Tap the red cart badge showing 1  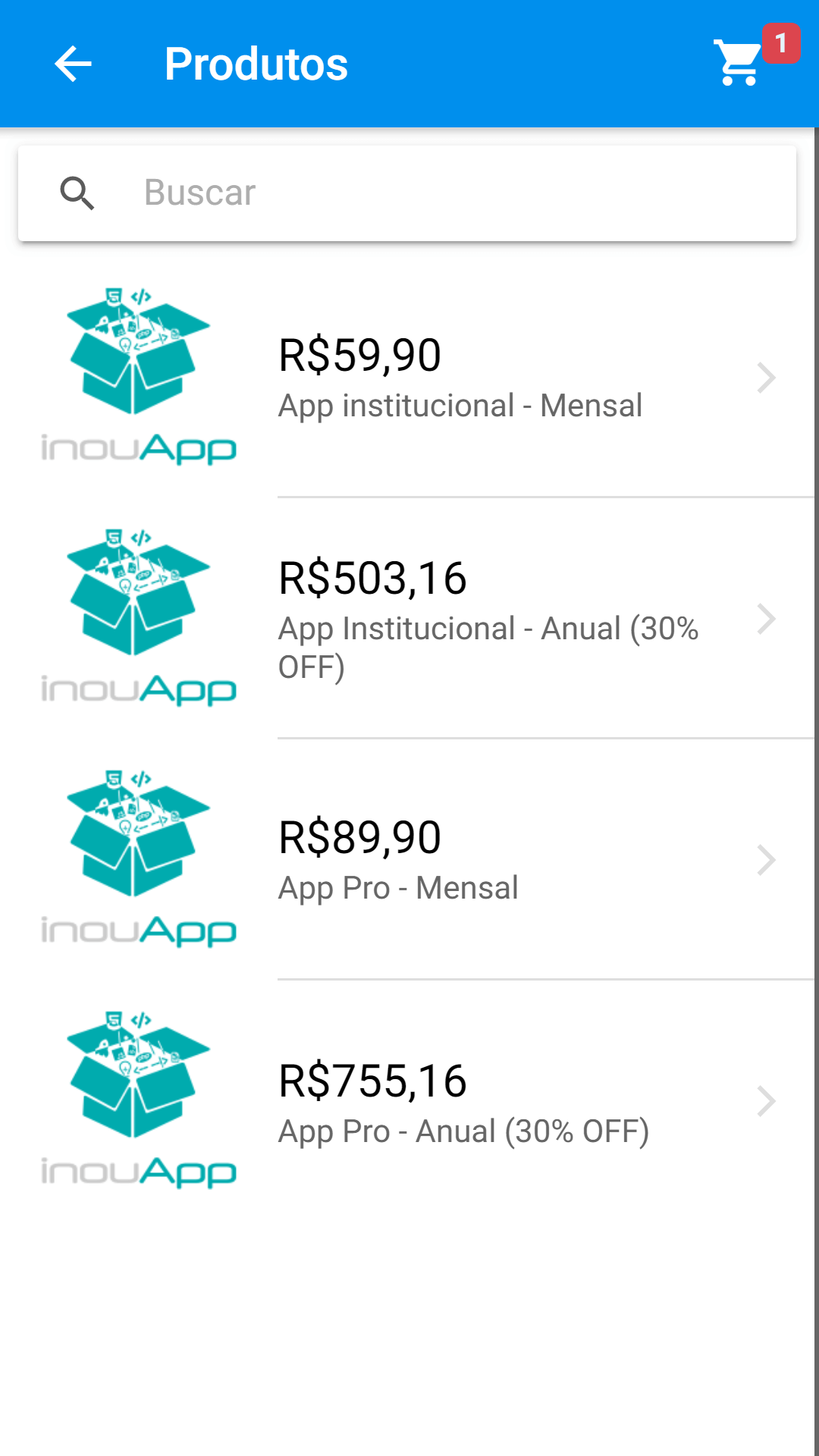[781, 43]
